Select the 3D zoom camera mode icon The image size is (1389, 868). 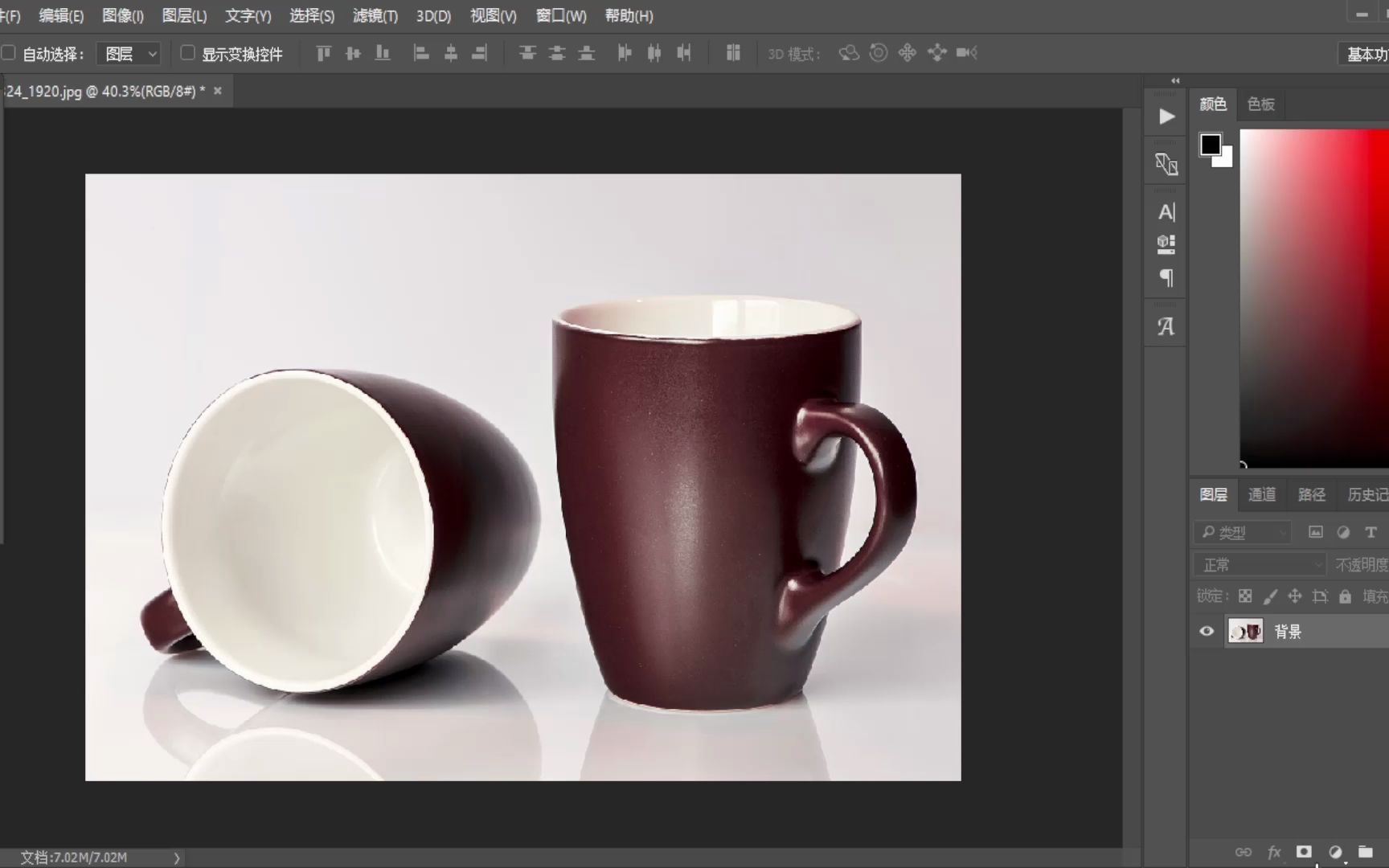[967, 53]
